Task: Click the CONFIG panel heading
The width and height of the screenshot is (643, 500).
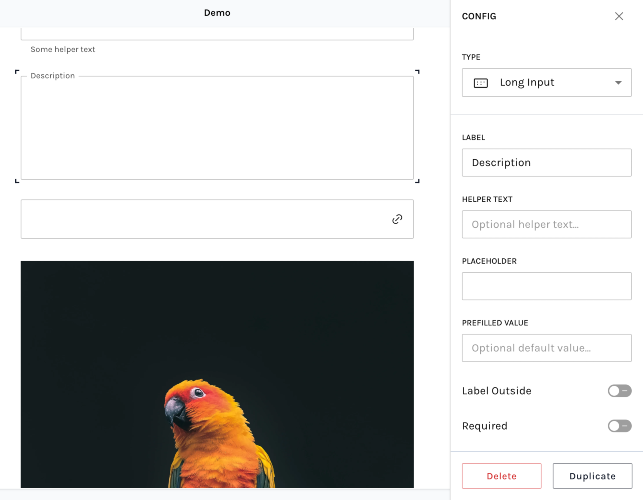Action: 479,16
